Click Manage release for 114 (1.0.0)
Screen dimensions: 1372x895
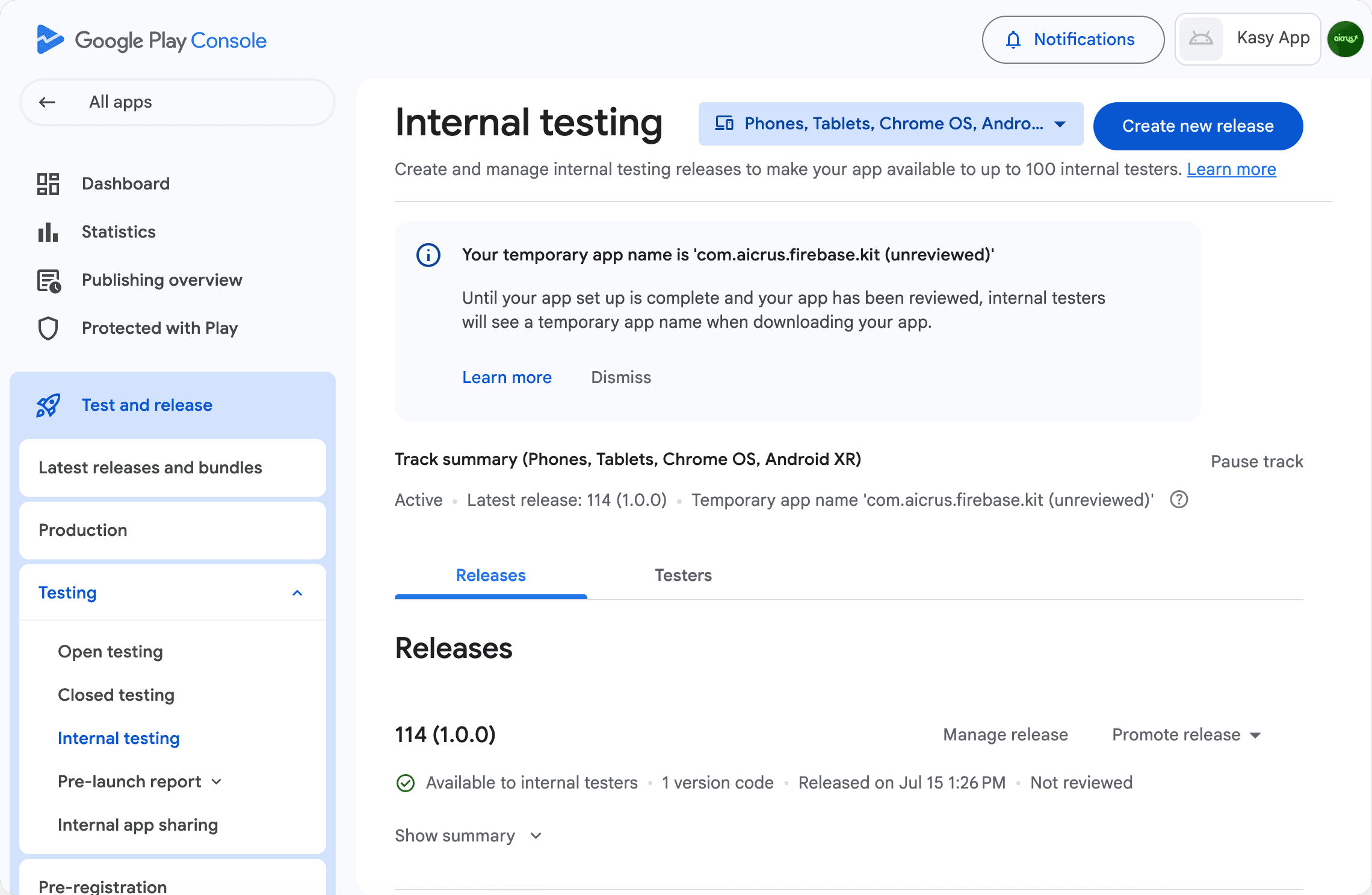(1006, 735)
